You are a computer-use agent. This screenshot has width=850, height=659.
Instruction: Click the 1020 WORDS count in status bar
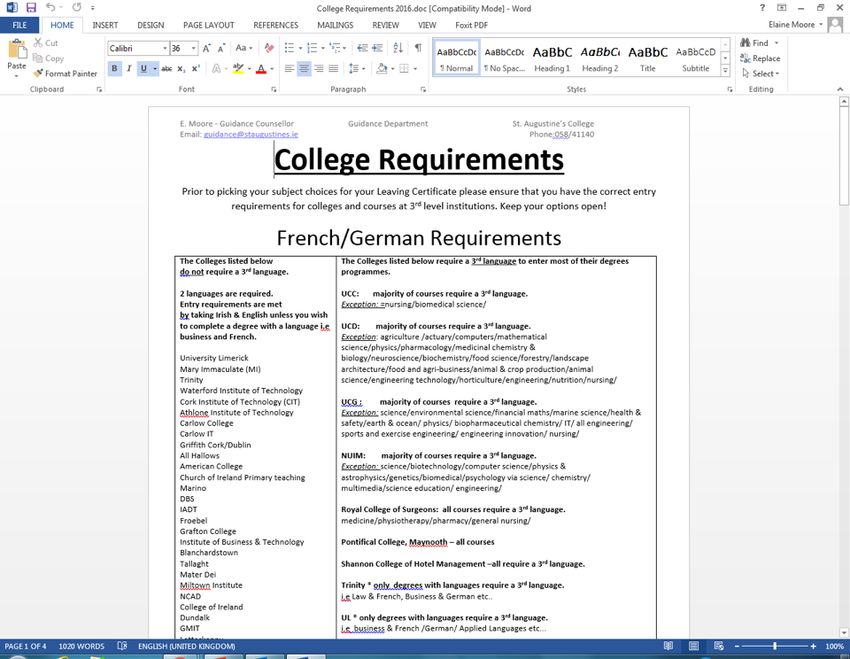pyautogui.click(x=81, y=646)
